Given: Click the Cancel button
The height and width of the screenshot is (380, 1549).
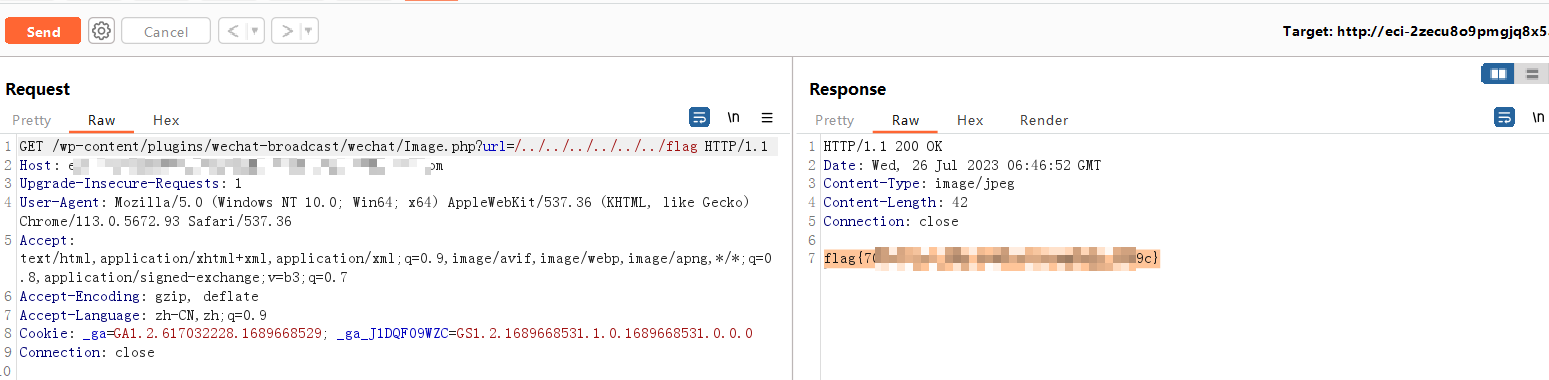Looking at the screenshot, I should coord(166,31).
